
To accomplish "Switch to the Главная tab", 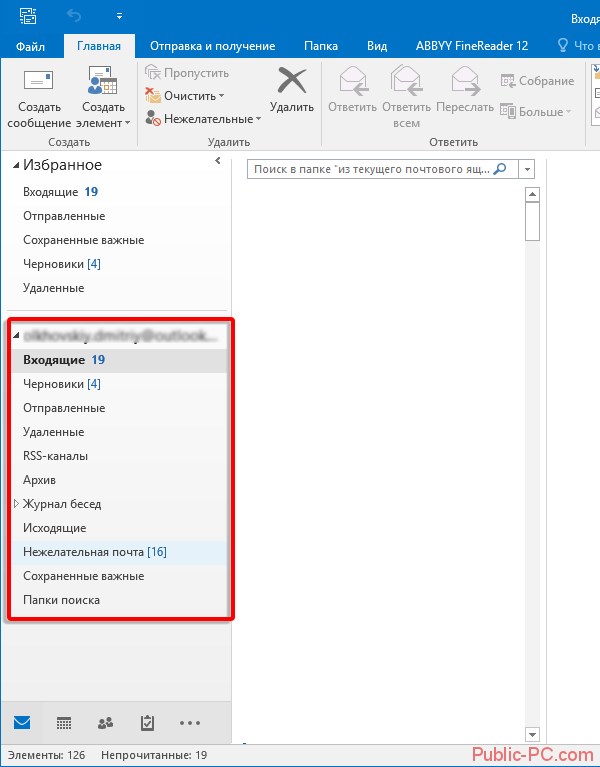I will tap(99, 46).
